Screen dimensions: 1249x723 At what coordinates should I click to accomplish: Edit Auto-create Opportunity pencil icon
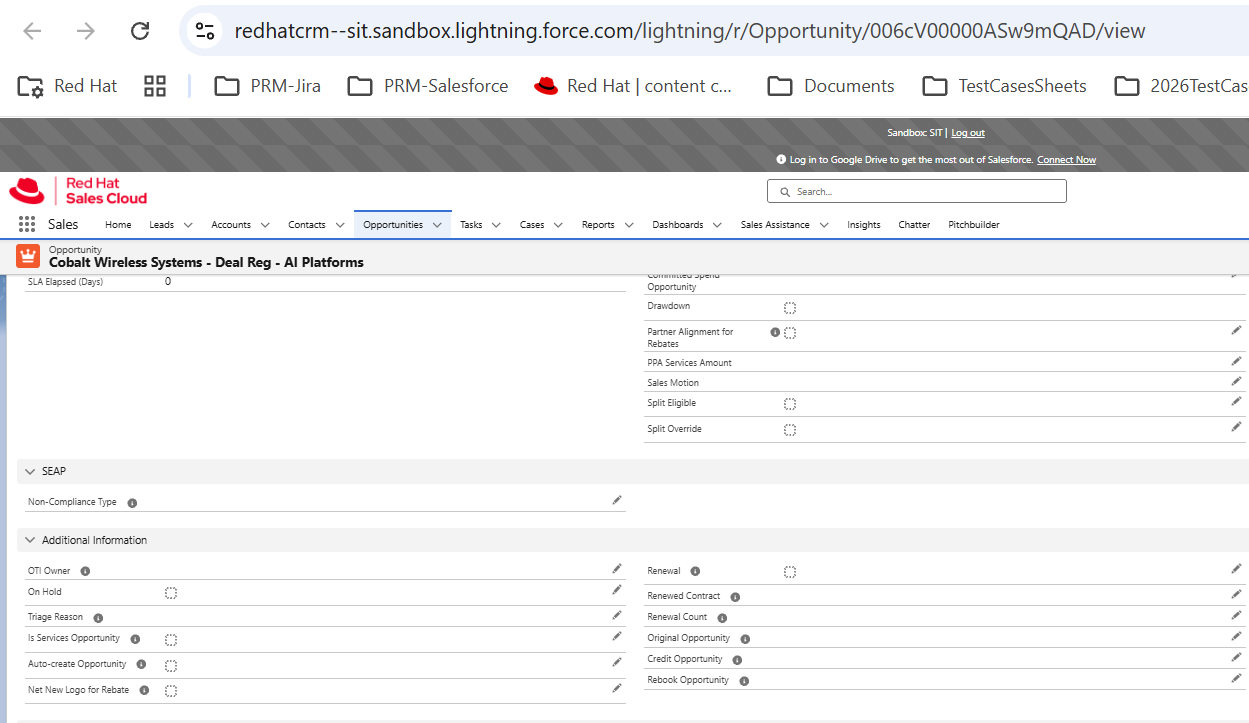tap(617, 662)
